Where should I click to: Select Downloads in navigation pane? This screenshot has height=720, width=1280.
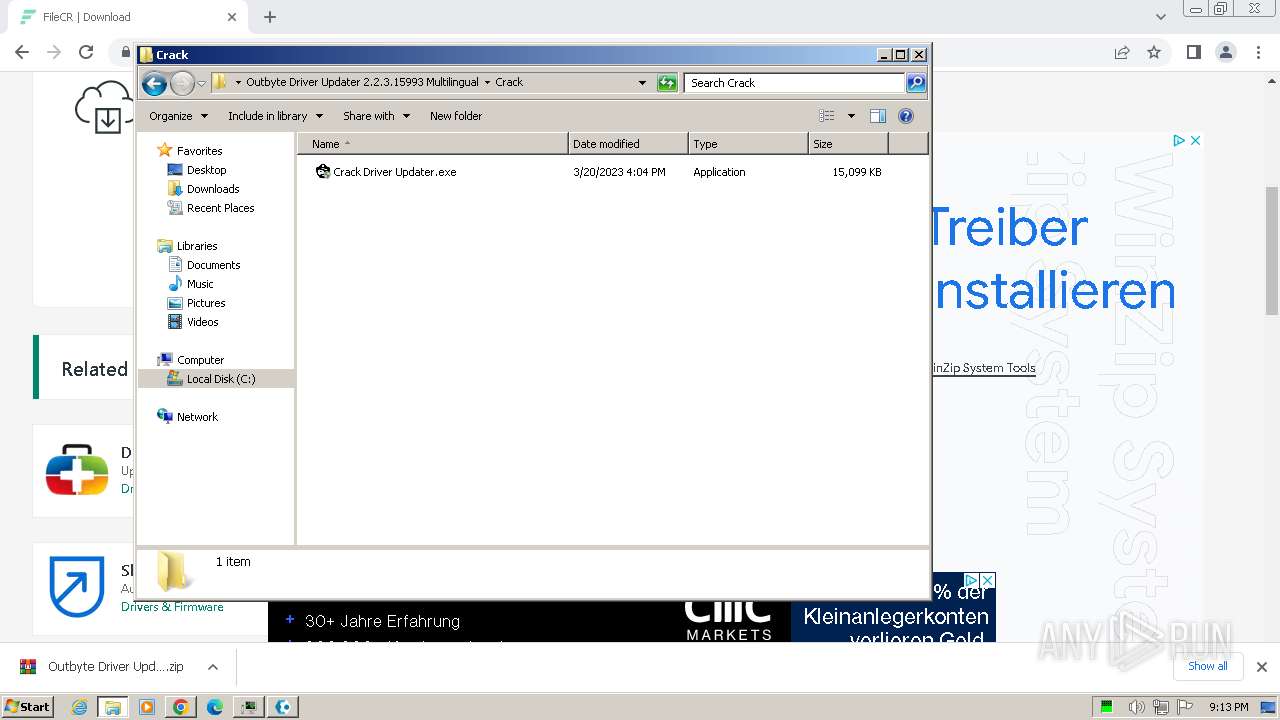213,189
